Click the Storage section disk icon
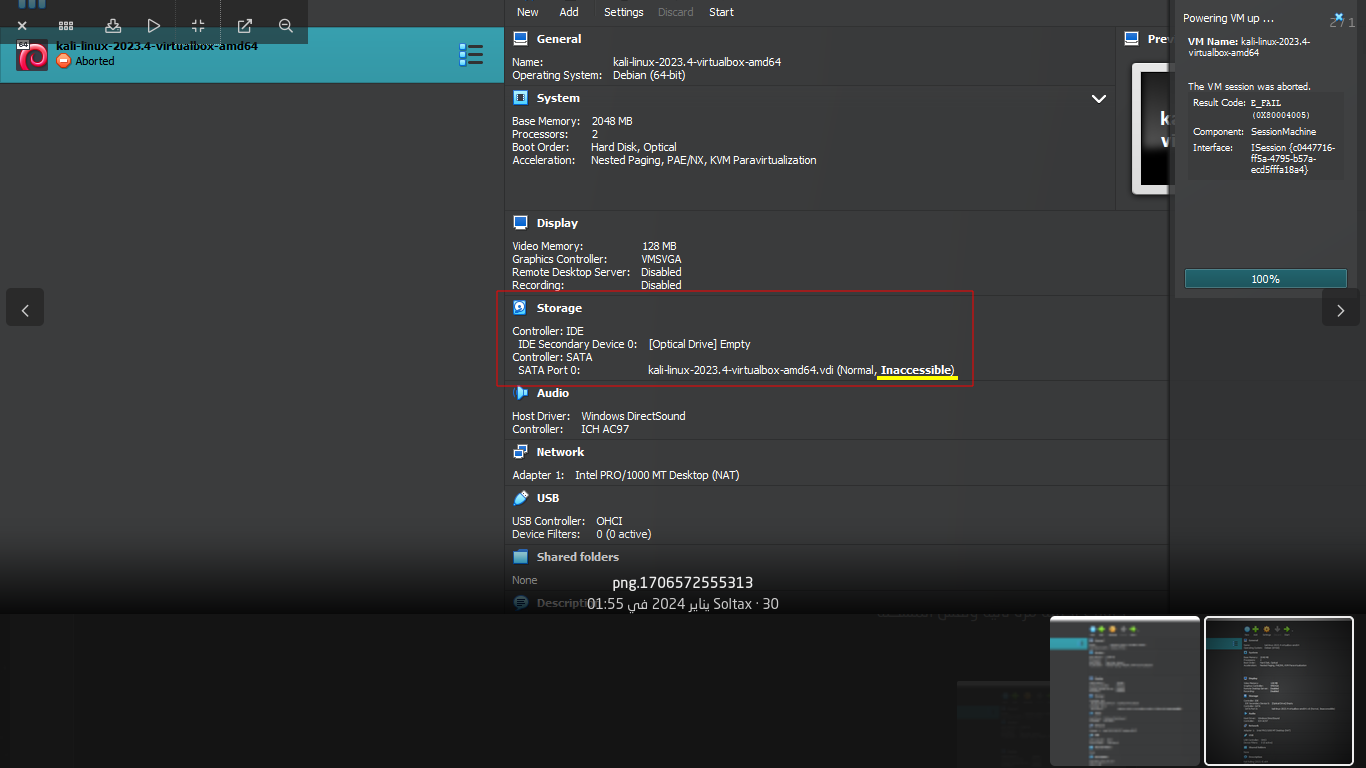The height and width of the screenshot is (768, 1366). click(x=520, y=308)
